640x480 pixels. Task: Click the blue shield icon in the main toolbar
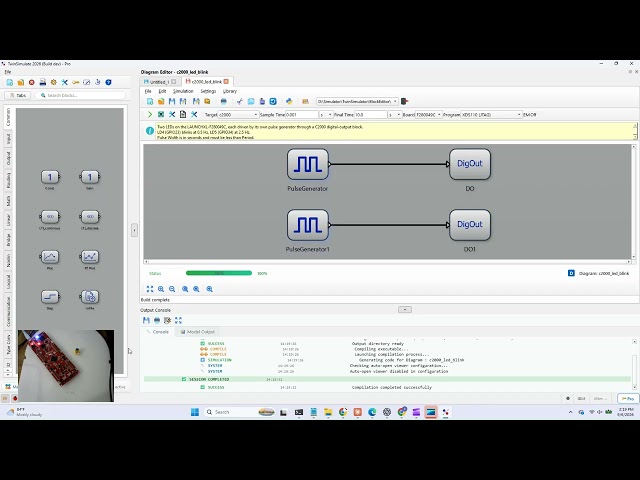coord(109,82)
